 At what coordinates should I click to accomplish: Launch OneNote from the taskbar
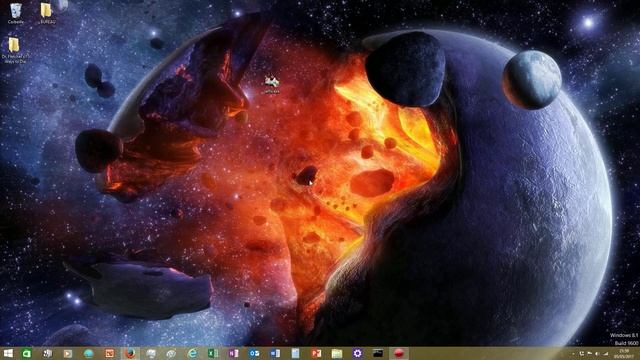coord(234,353)
